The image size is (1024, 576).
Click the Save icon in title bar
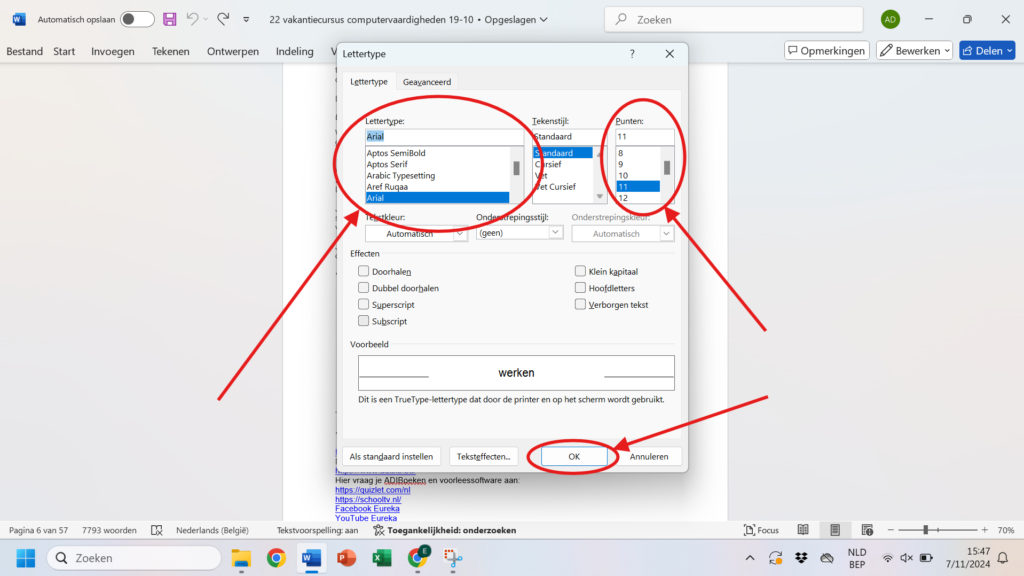[169, 19]
